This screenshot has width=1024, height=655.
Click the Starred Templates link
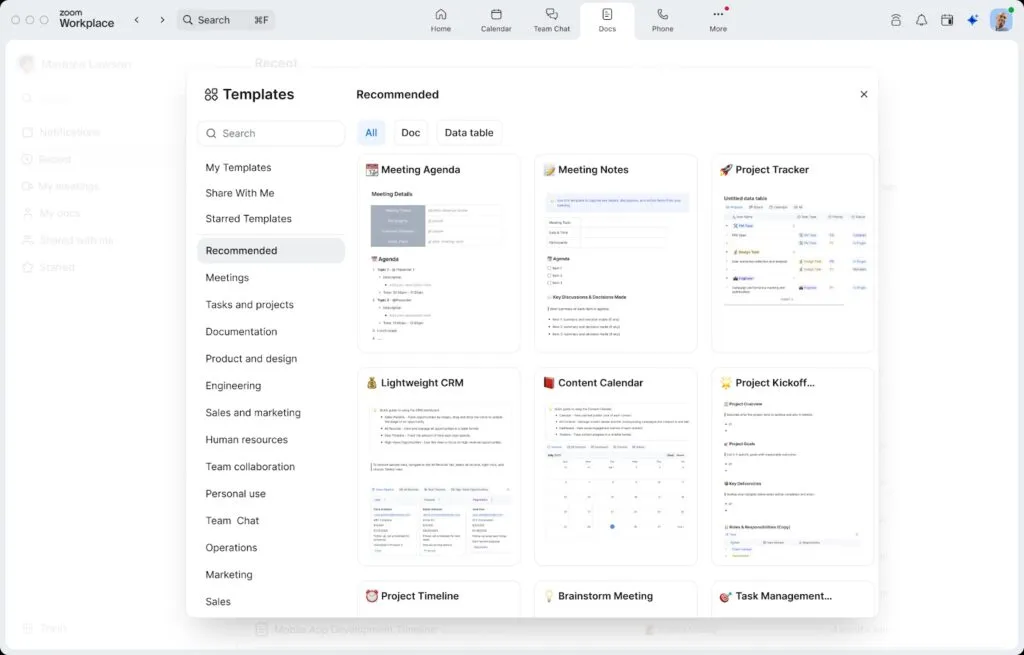[x=248, y=219]
